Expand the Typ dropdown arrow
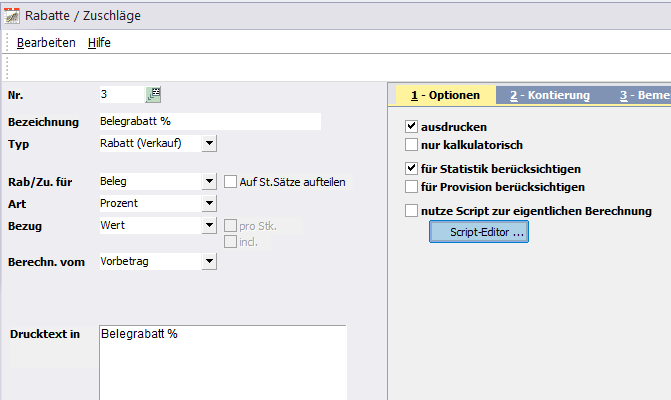The width and height of the screenshot is (671, 400). click(209, 143)
